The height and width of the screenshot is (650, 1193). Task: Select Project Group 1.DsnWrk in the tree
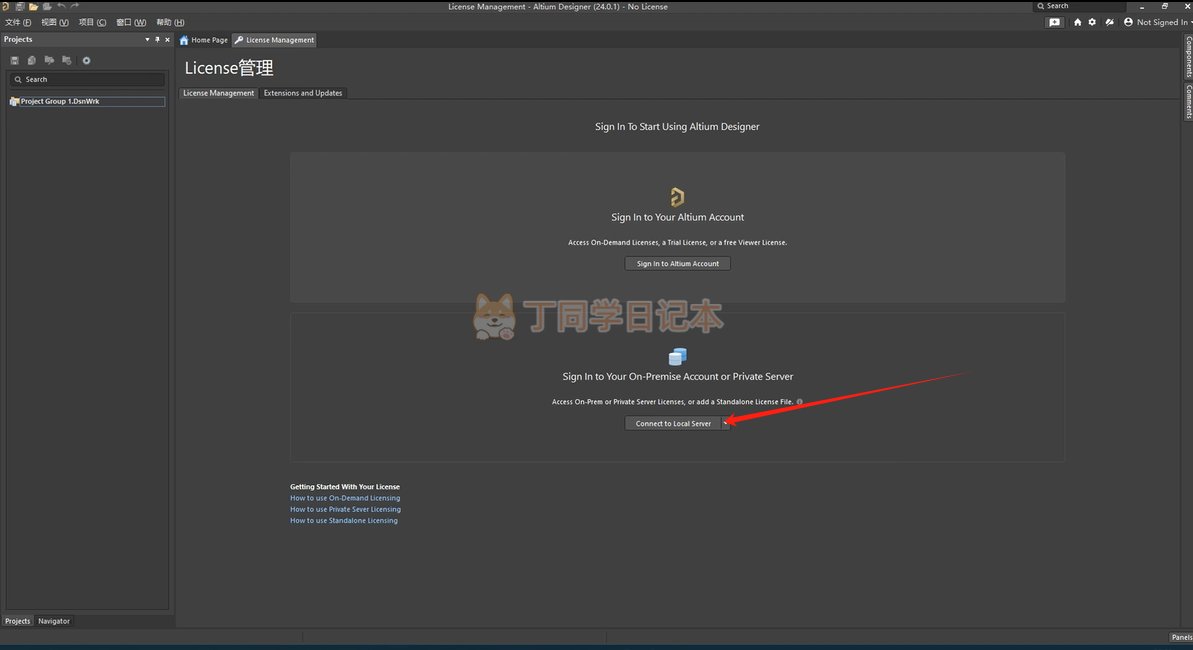(60, 102)
